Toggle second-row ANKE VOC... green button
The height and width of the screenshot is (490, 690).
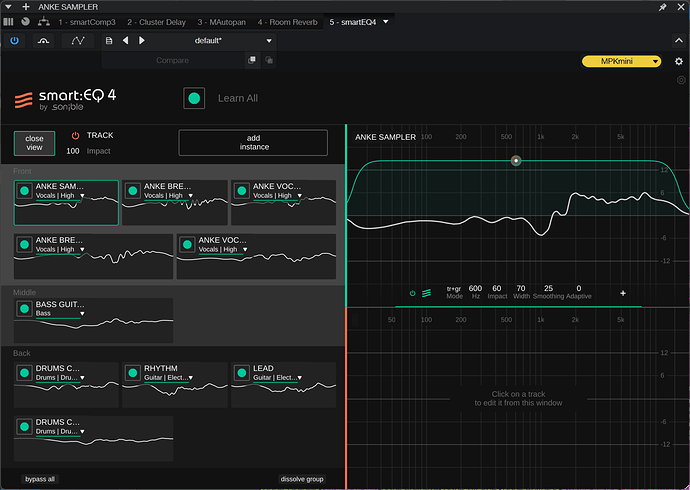(x=187, y=245)
